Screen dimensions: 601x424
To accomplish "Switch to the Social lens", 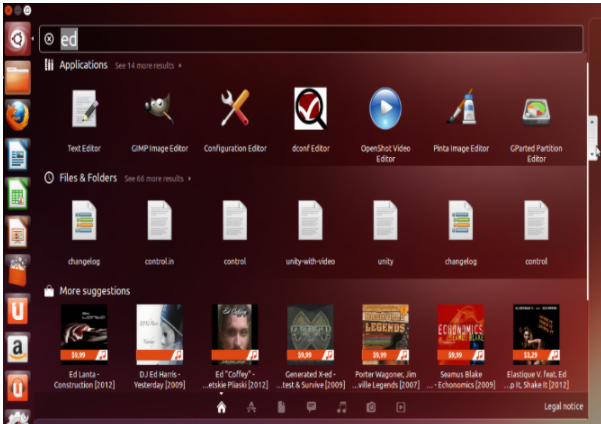I will pyautogui.click(x=311, y=407).
